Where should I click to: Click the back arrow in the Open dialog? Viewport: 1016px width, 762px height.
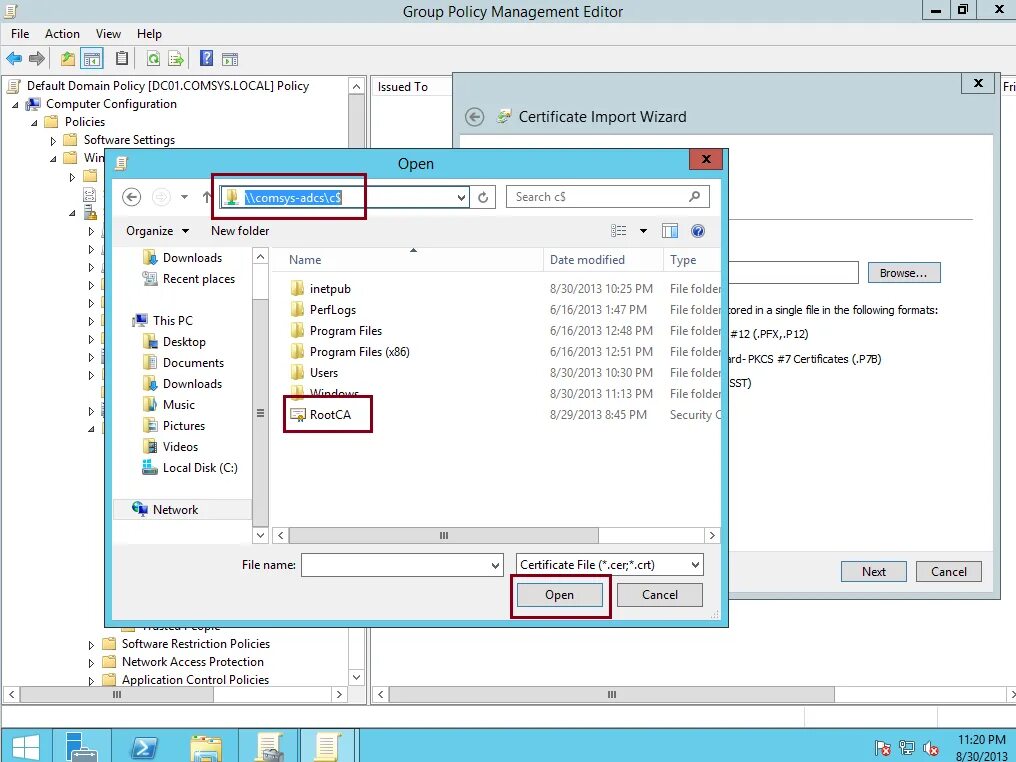tap(132, 197)
